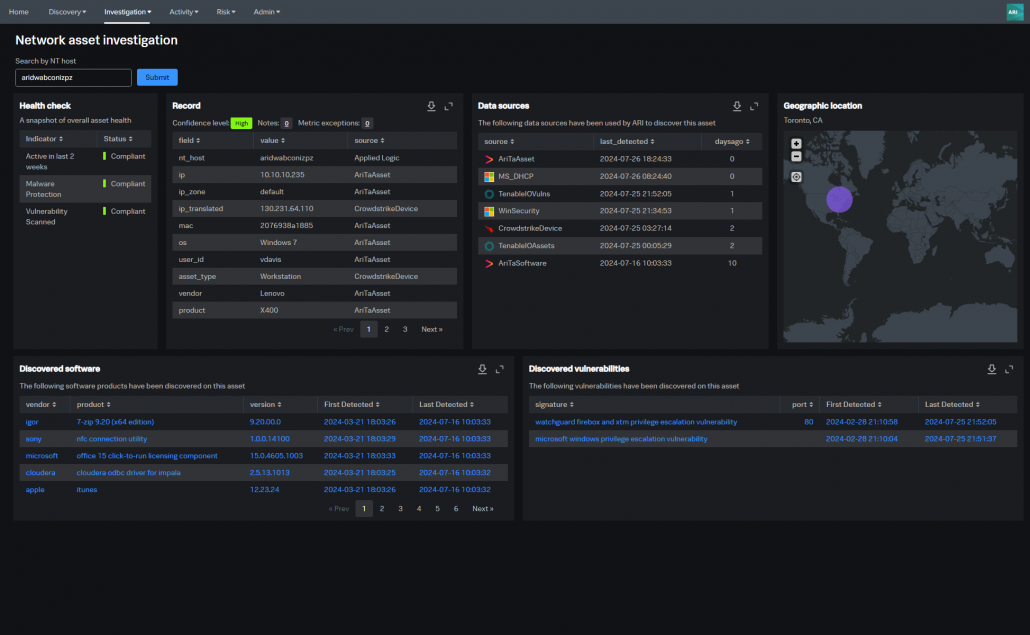Click the Submit button
The width and height of the screenshot is (1030, 635).
click(x=156, y=77)
